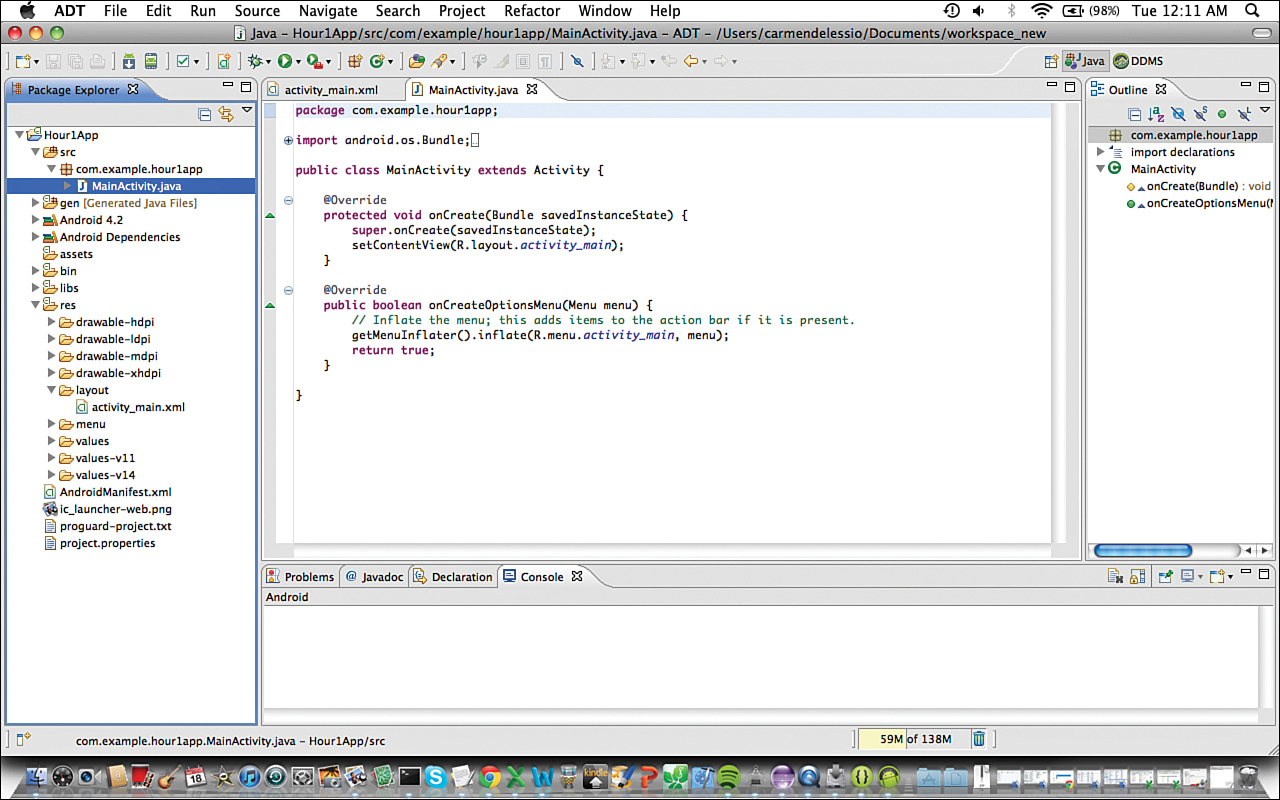Expand the drawable-hdpi folder
Screen dimensions: 1280x800
click(52, 322)
